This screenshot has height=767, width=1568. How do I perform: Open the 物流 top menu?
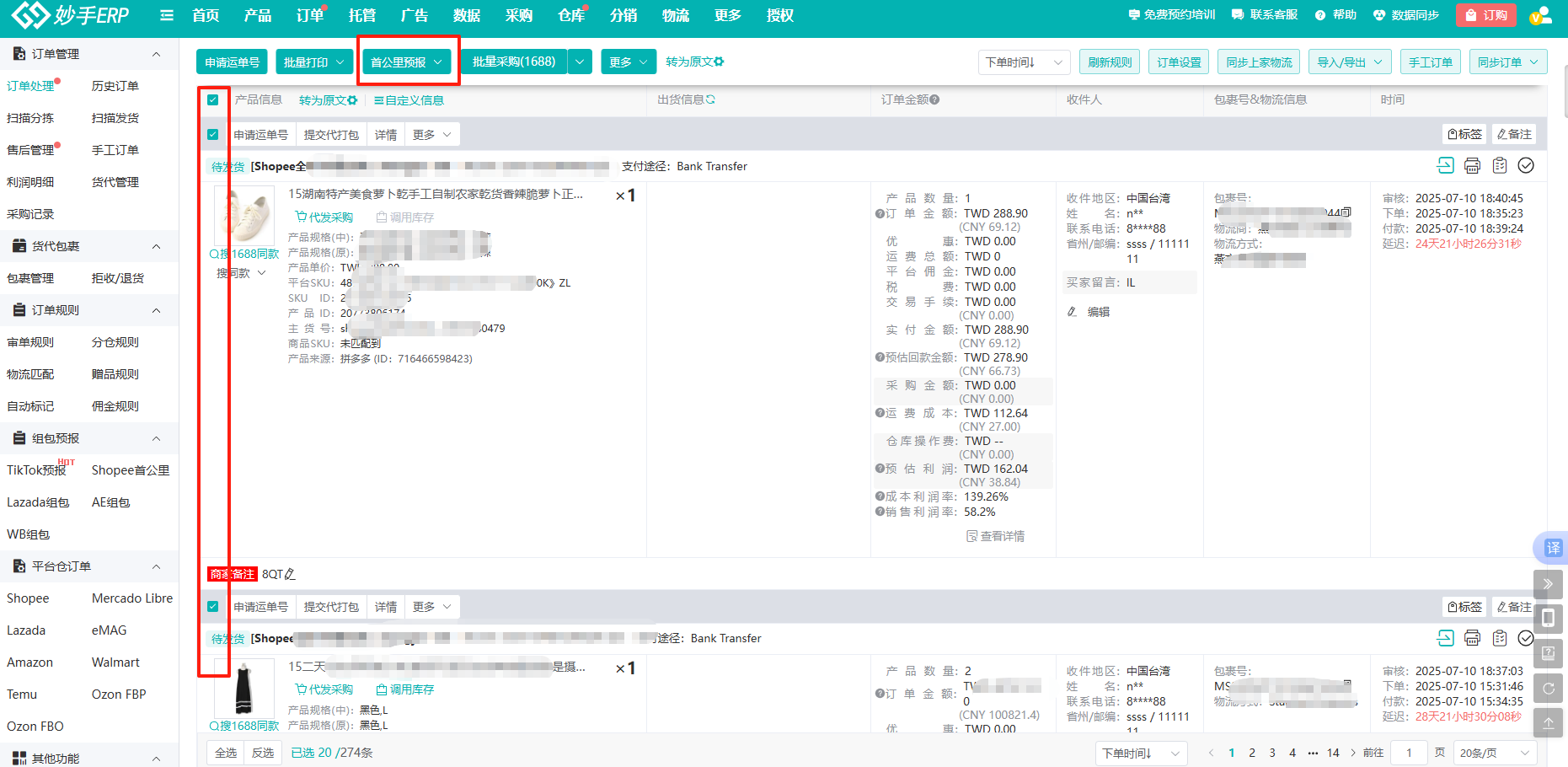click(676, 15)
